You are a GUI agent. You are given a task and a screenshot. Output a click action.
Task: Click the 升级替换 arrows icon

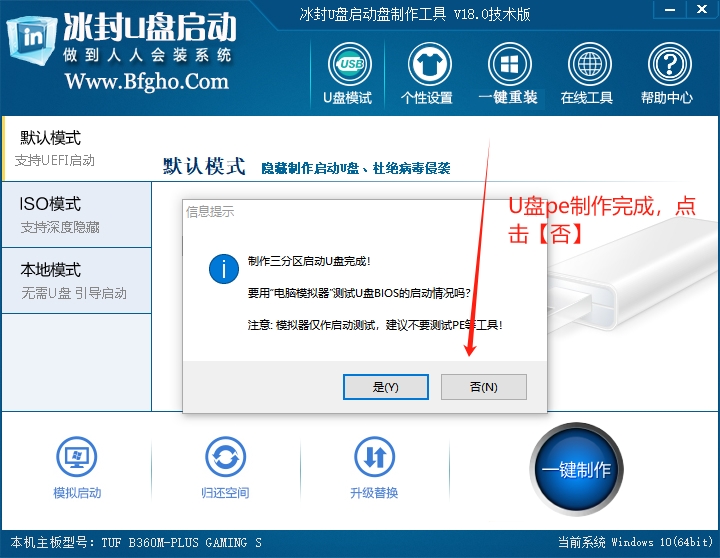374,459
